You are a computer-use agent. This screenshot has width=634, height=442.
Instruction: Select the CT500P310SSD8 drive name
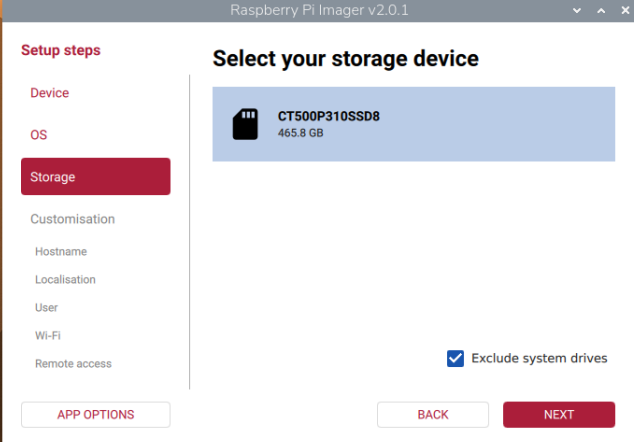[x=328, y=116]
